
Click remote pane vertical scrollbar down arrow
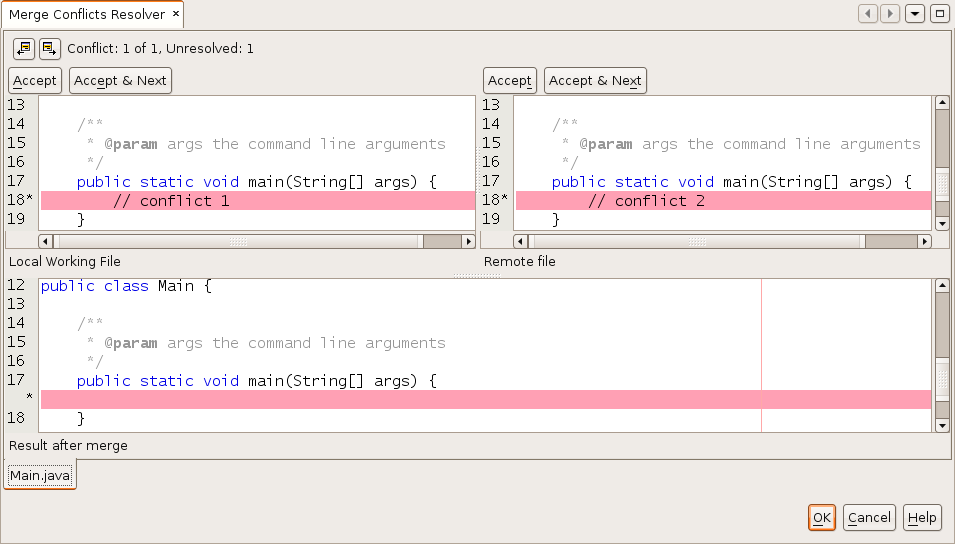pyautogui.click(x=942, y=224)
